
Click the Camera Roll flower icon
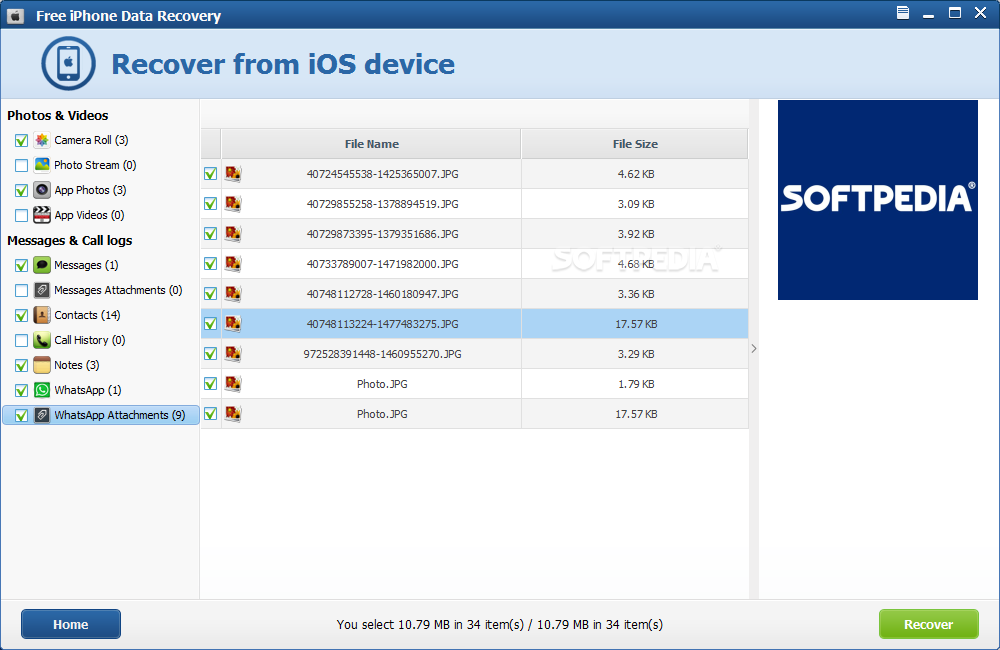pyautogui.click(x=42, y=140)
